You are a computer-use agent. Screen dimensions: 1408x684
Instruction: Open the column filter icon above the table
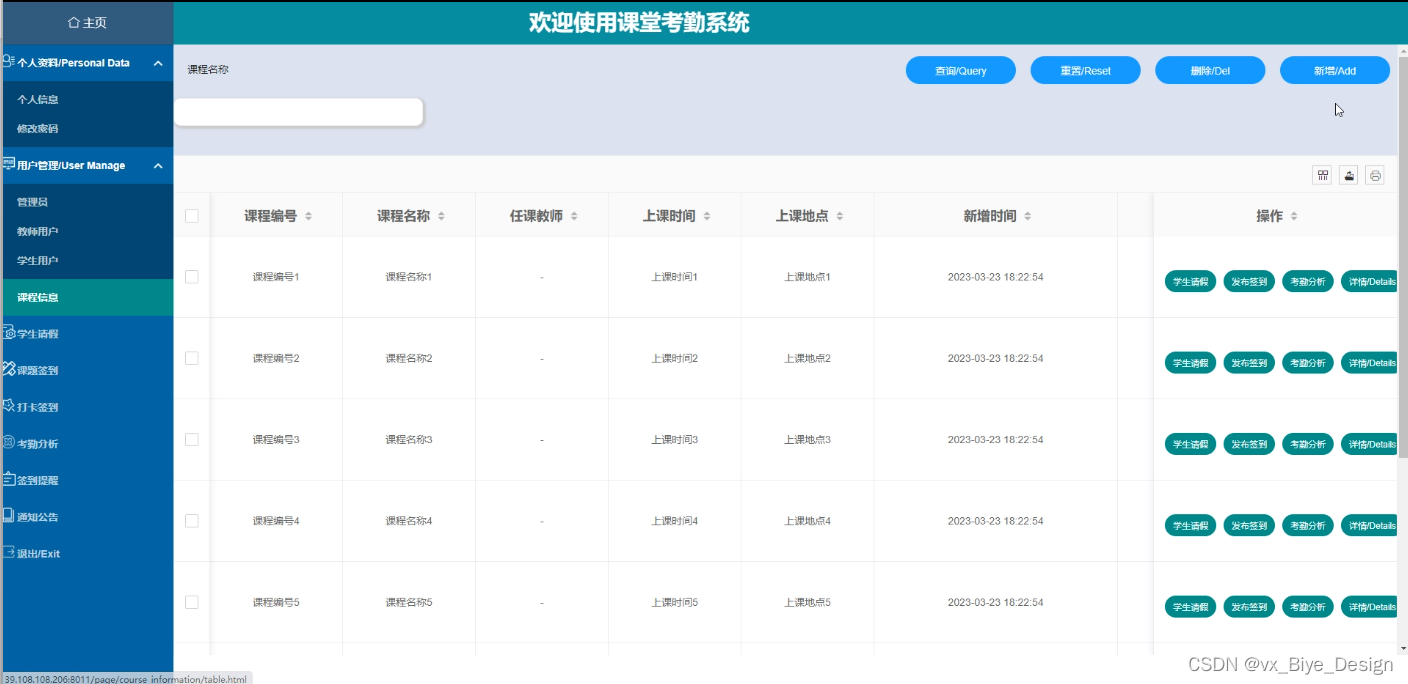pyautogui.click(x=1323, y=175)
